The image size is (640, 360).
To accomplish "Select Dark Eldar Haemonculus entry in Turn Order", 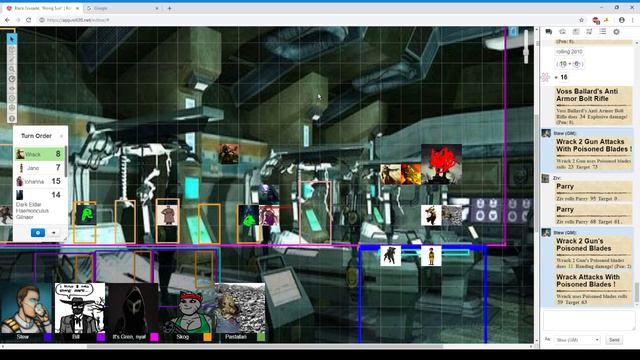I will [x=39, y=204].
